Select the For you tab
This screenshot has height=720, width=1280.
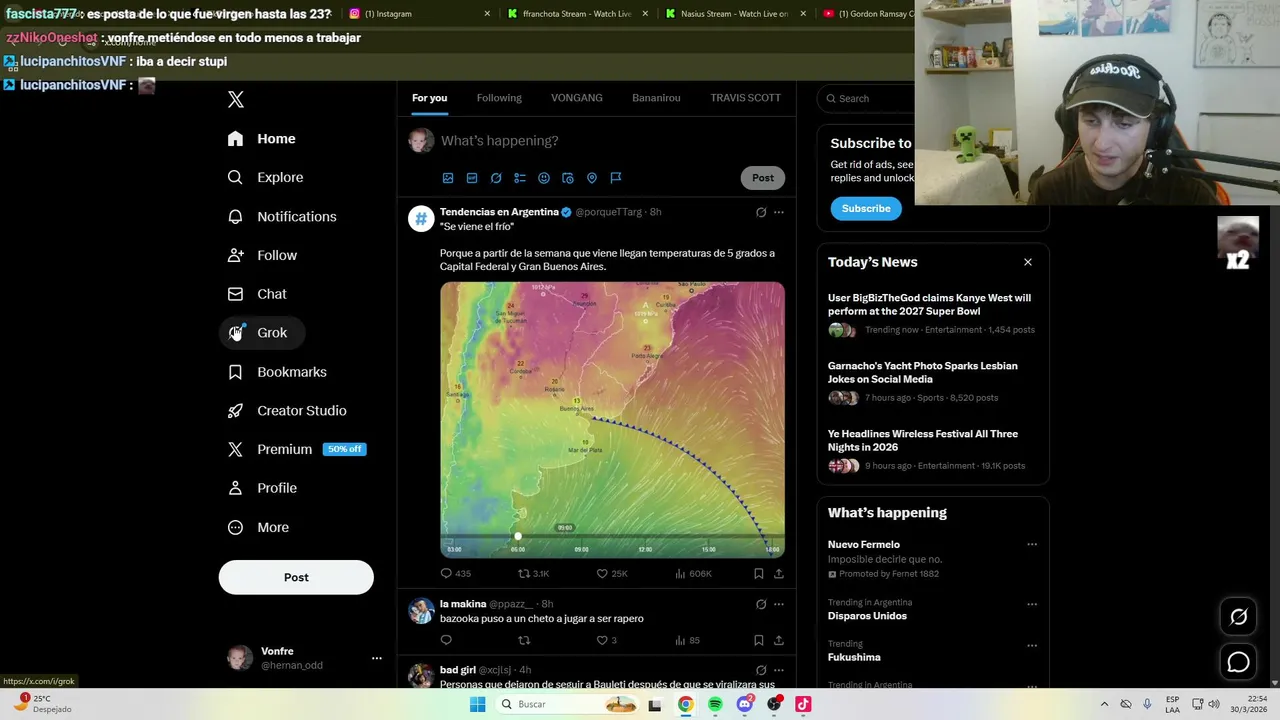(430, 98)
